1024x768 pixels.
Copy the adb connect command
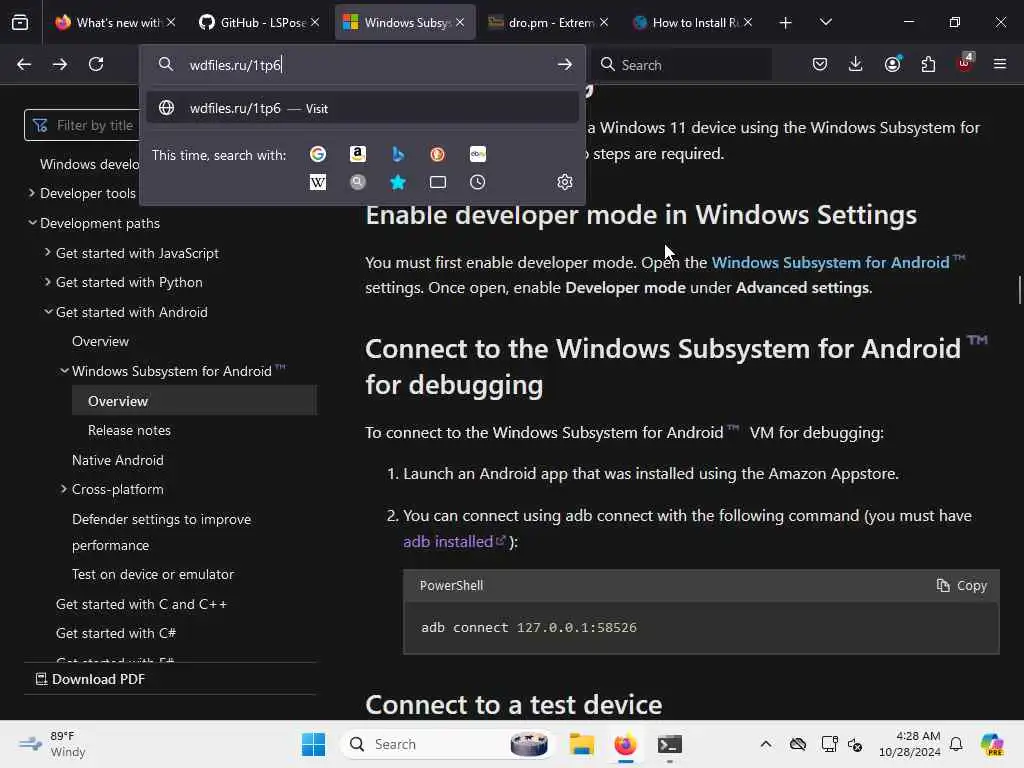click(962, 586)
